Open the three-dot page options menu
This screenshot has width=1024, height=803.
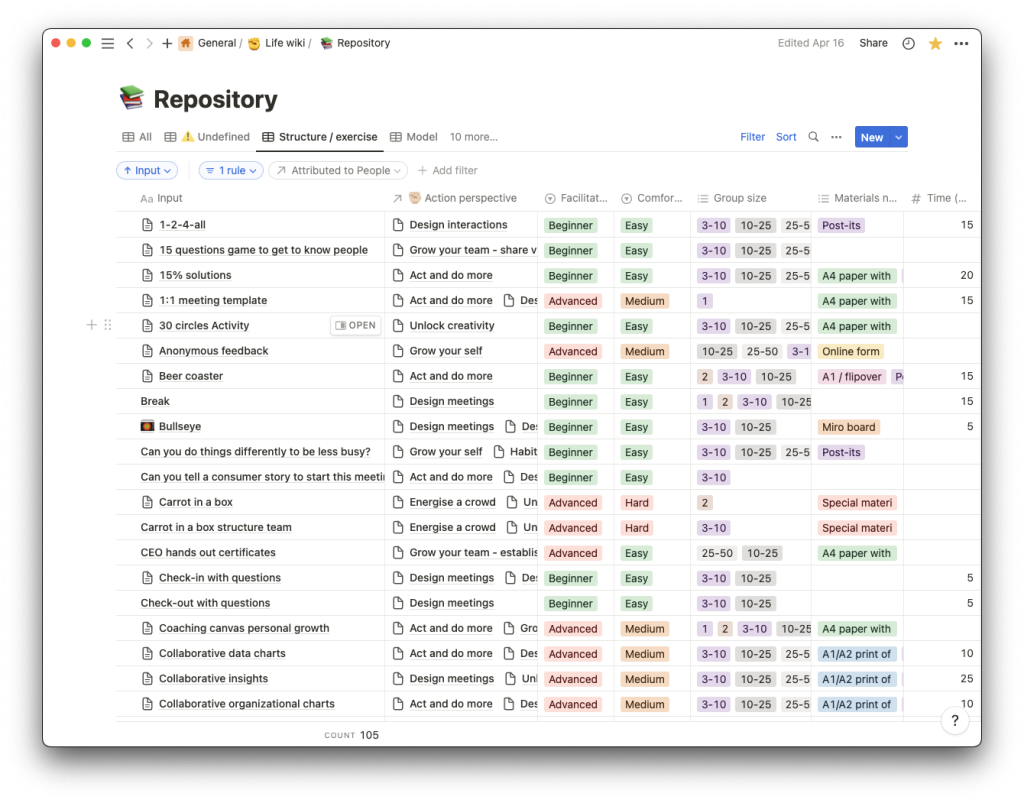[961, 44]
